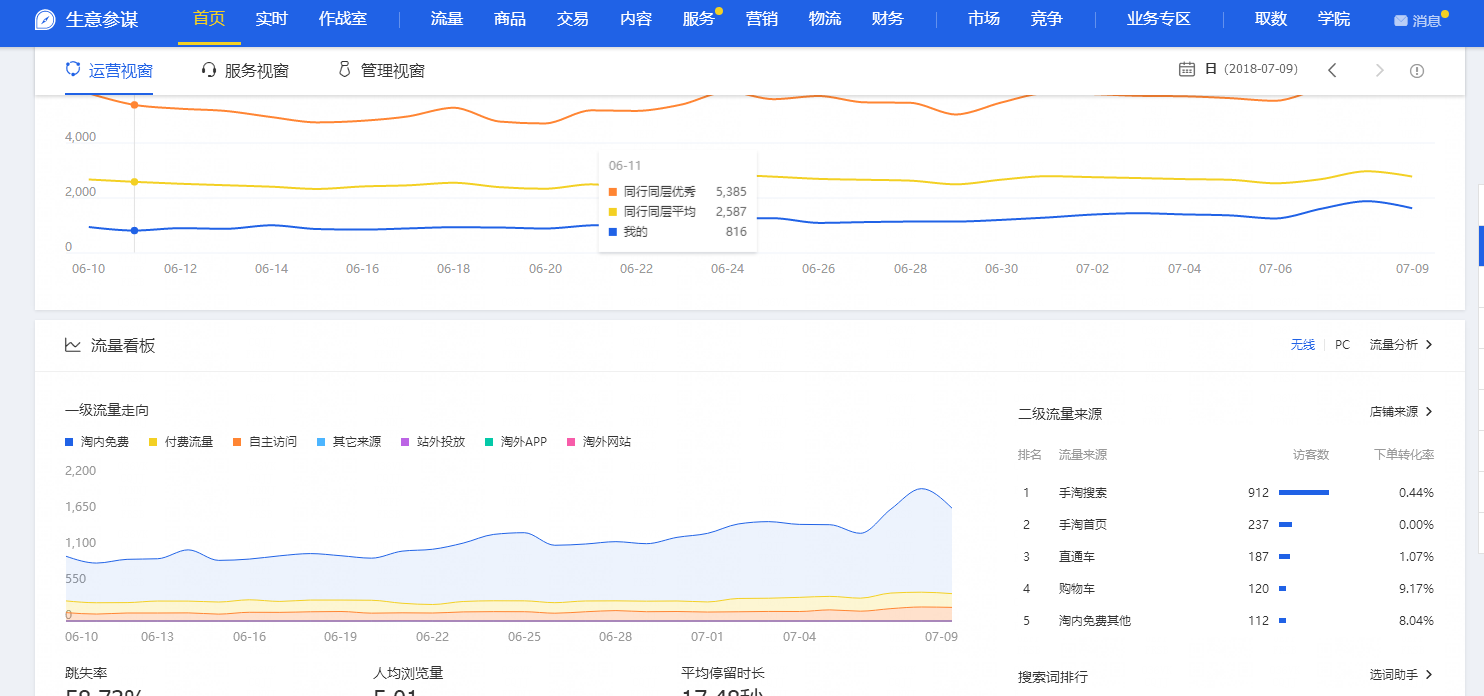Click the 06-11 data point on blue line
The image size is (1484, 696).
(x=134, y=231)
